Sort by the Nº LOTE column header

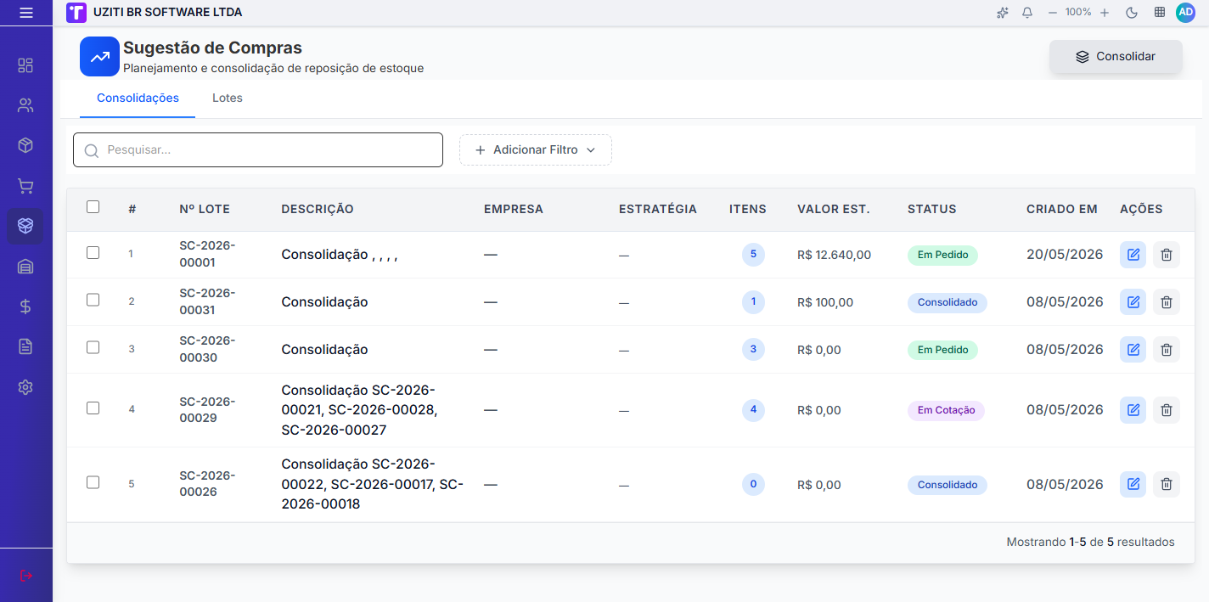pyautogui.click(x=204, y=210)
